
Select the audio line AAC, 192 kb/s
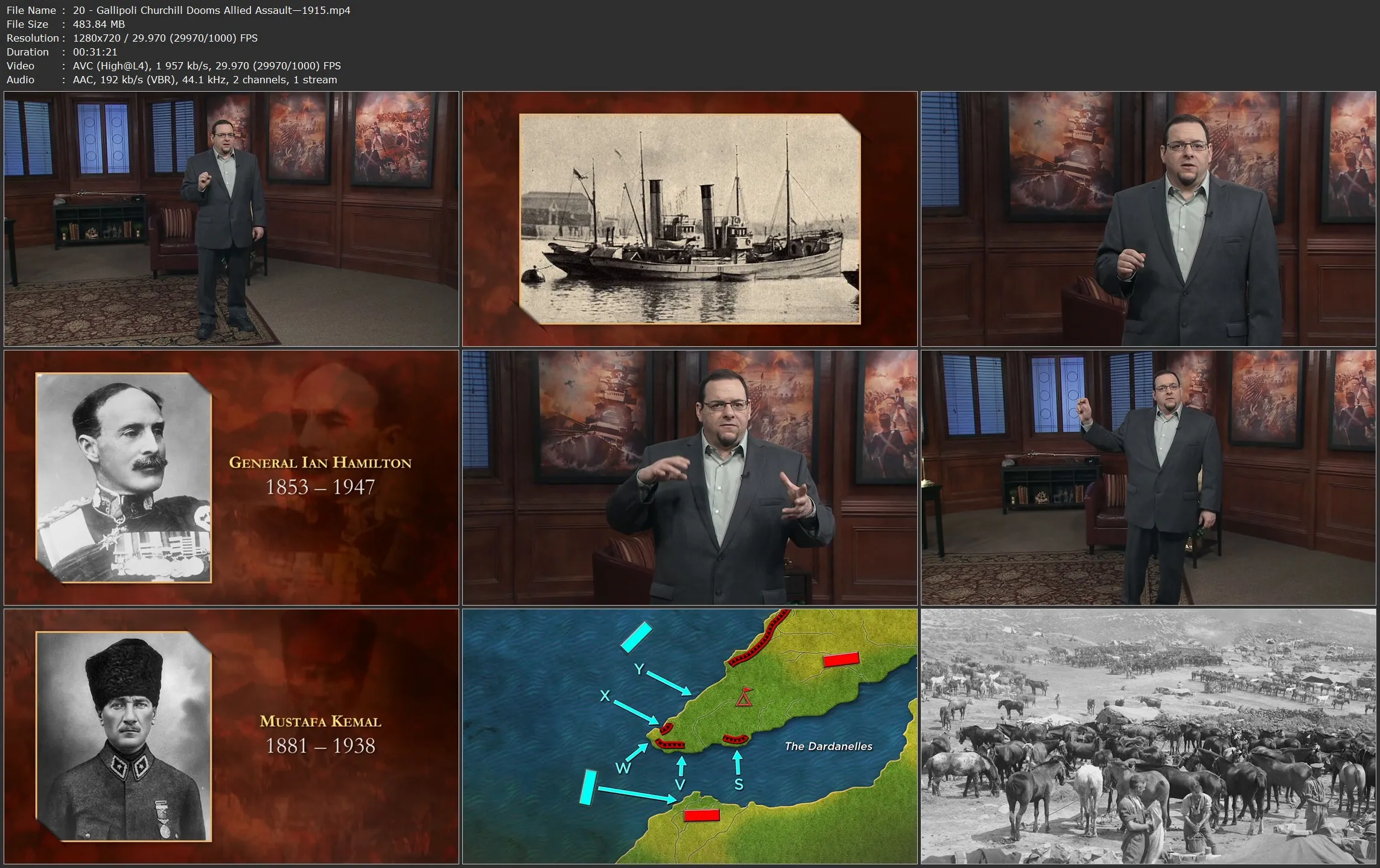click(x=205, y=80)
